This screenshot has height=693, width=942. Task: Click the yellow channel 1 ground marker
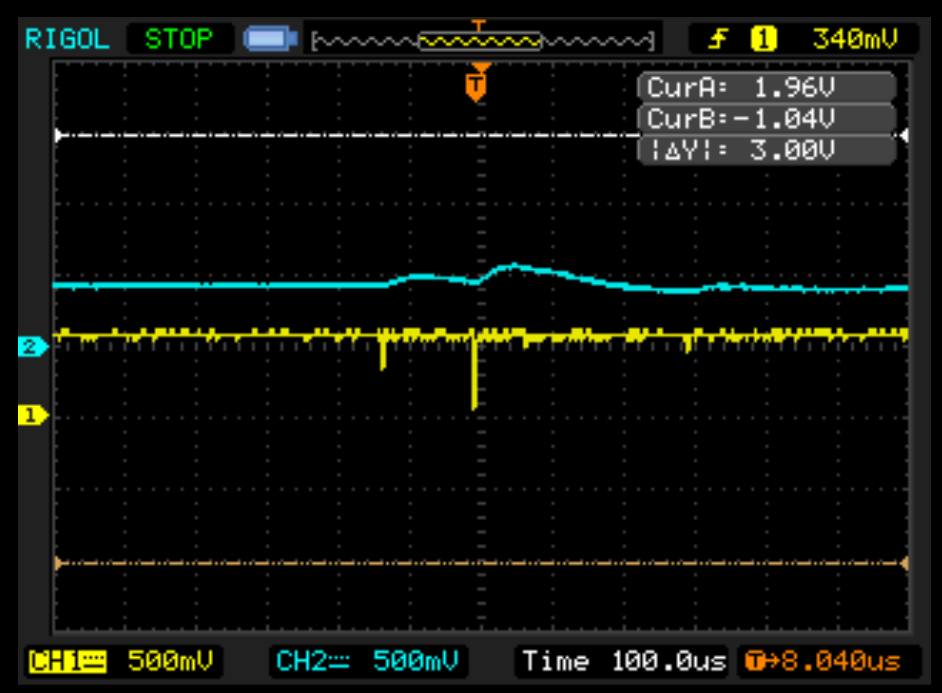click(x=31, y=414)
